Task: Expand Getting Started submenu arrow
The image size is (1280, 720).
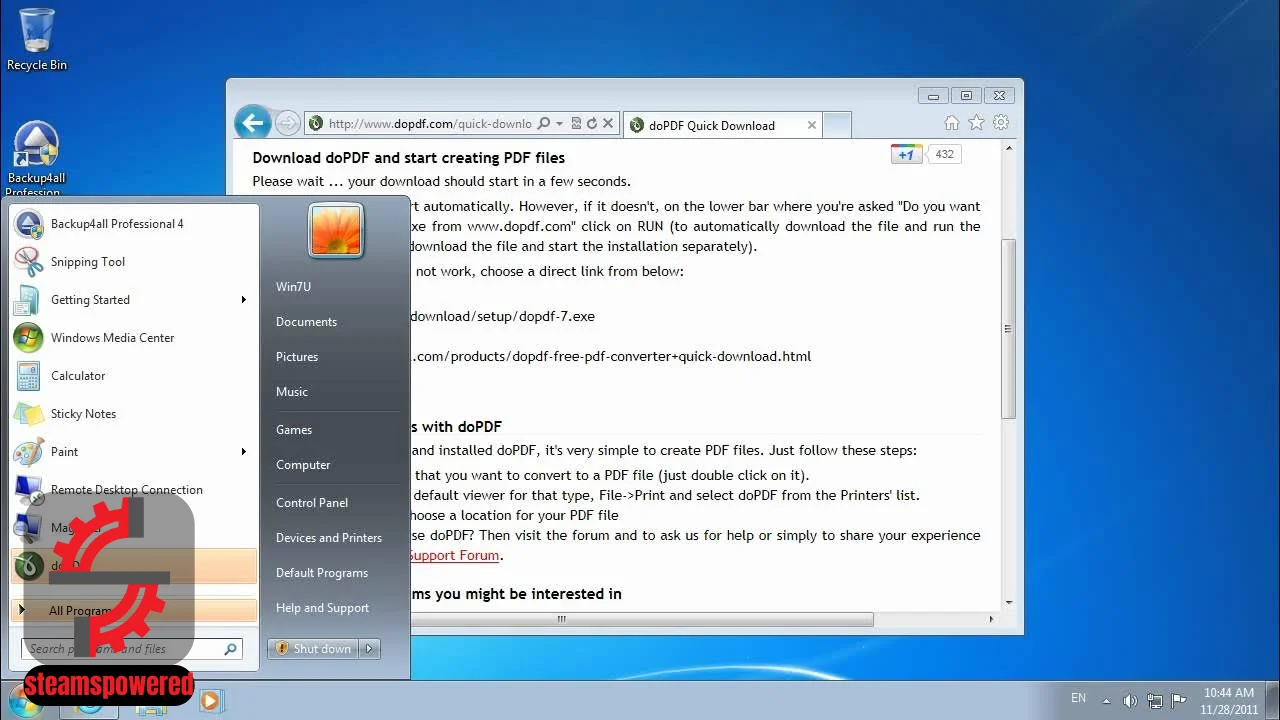Action: click(243, 300)
